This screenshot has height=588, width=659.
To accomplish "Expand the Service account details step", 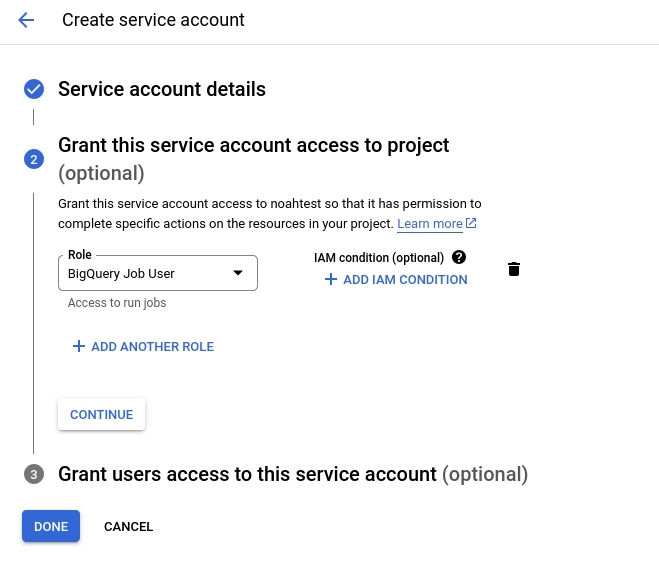I will (162, 89).
